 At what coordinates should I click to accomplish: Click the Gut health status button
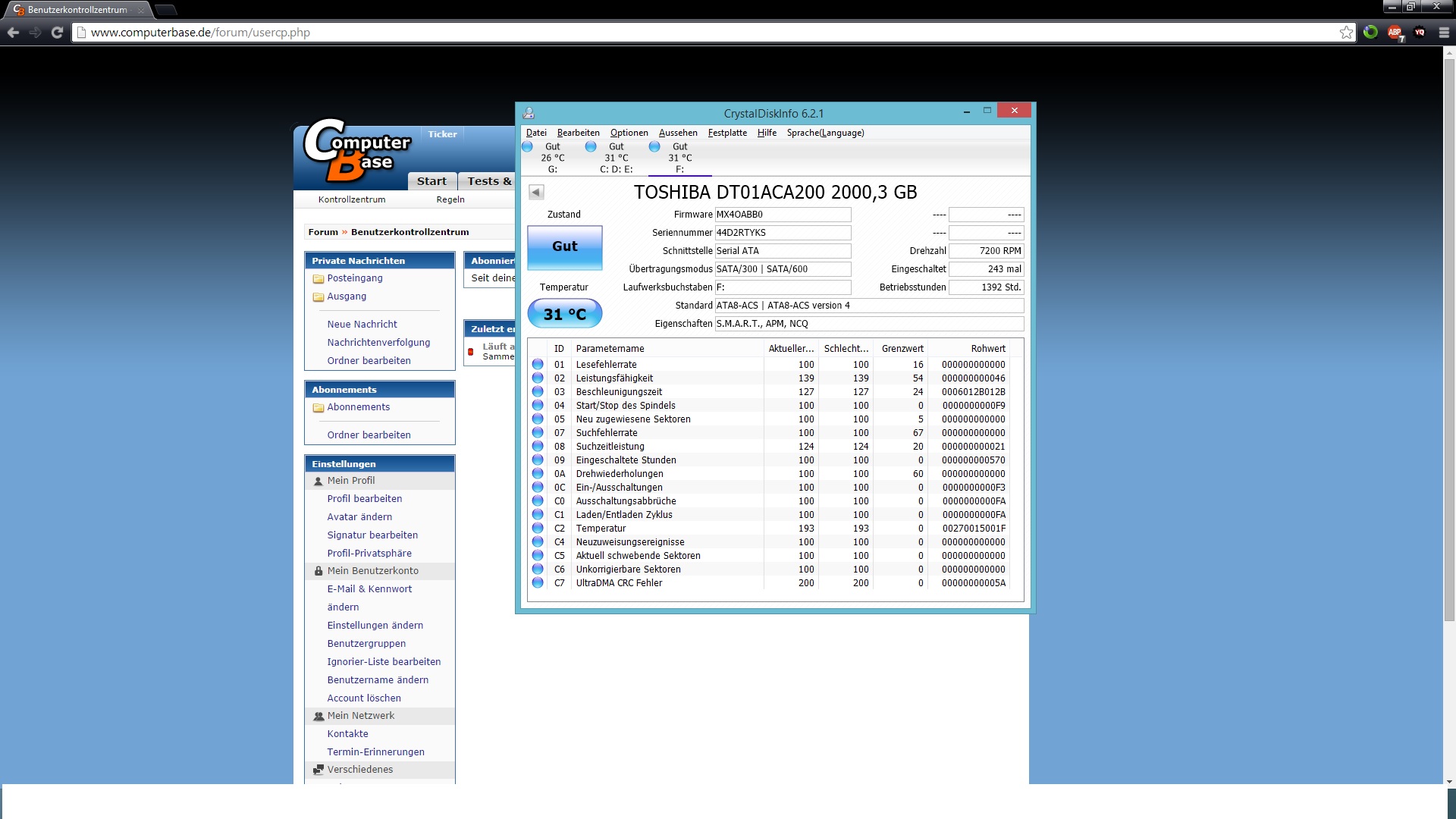(564, 247)
